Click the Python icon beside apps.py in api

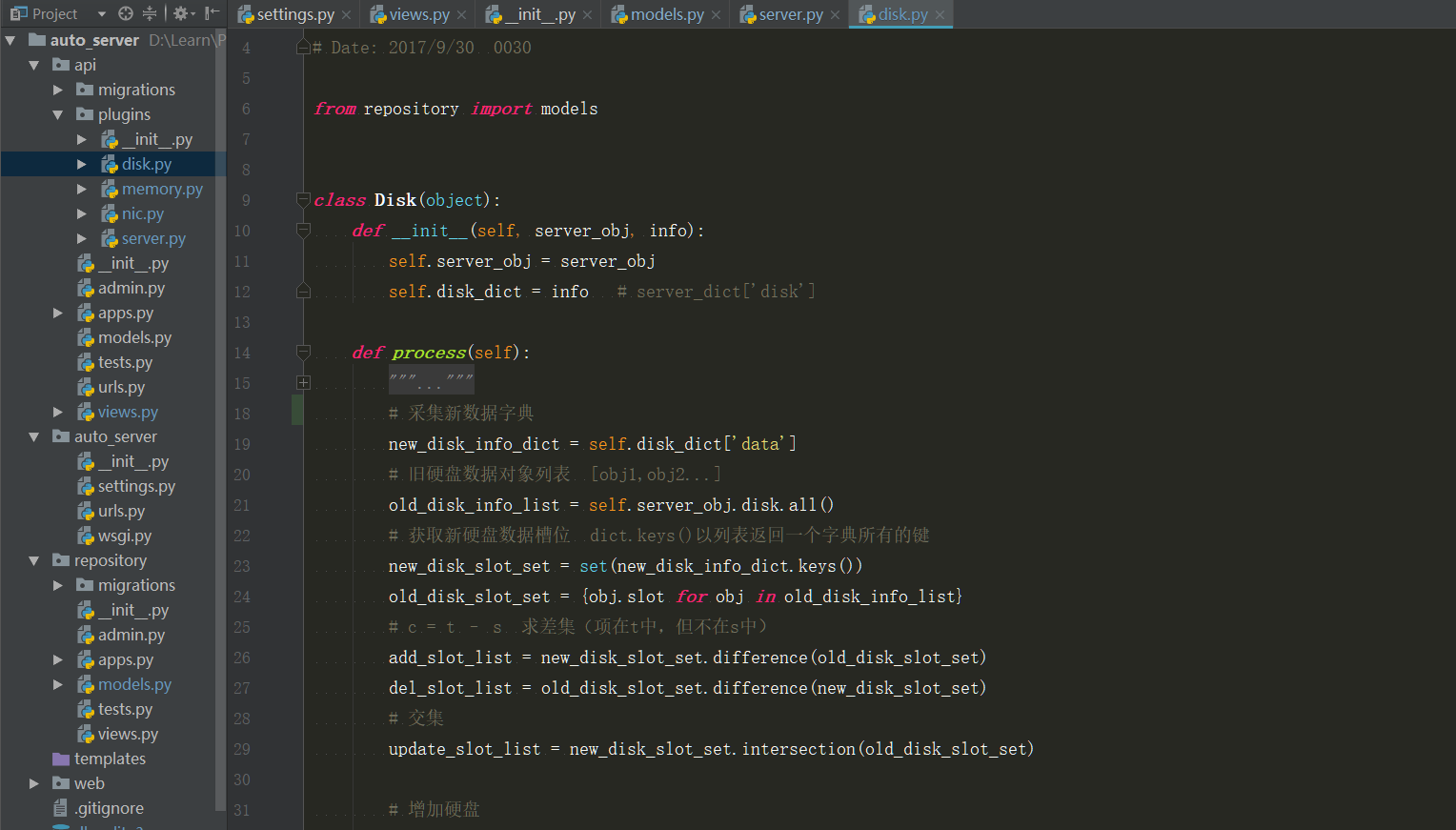click(86, 313)
